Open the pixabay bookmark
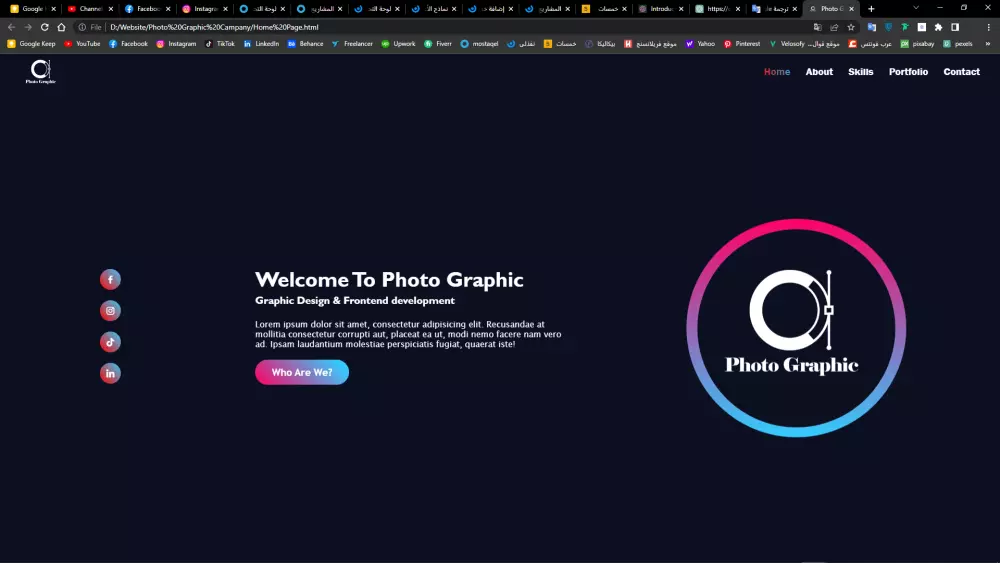 tap(917, 44)
